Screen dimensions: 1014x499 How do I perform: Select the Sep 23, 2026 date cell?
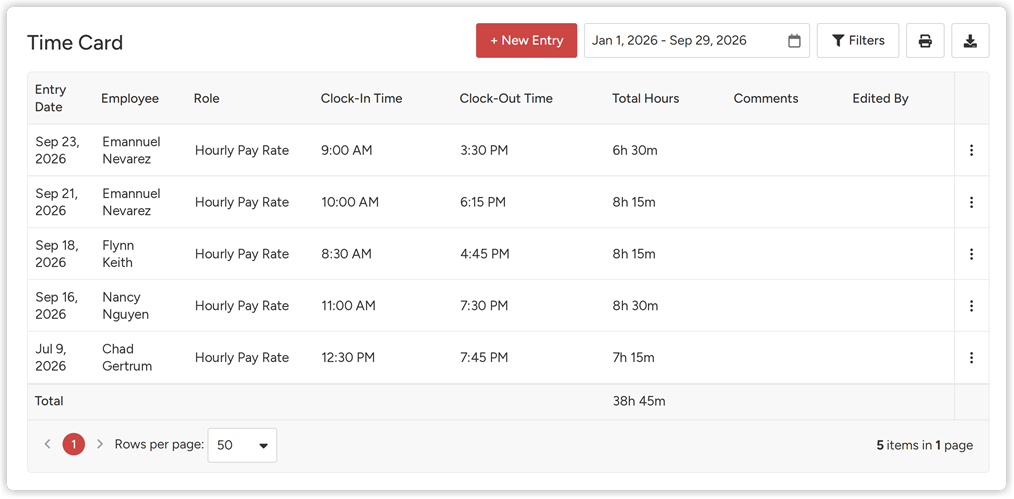58,150
